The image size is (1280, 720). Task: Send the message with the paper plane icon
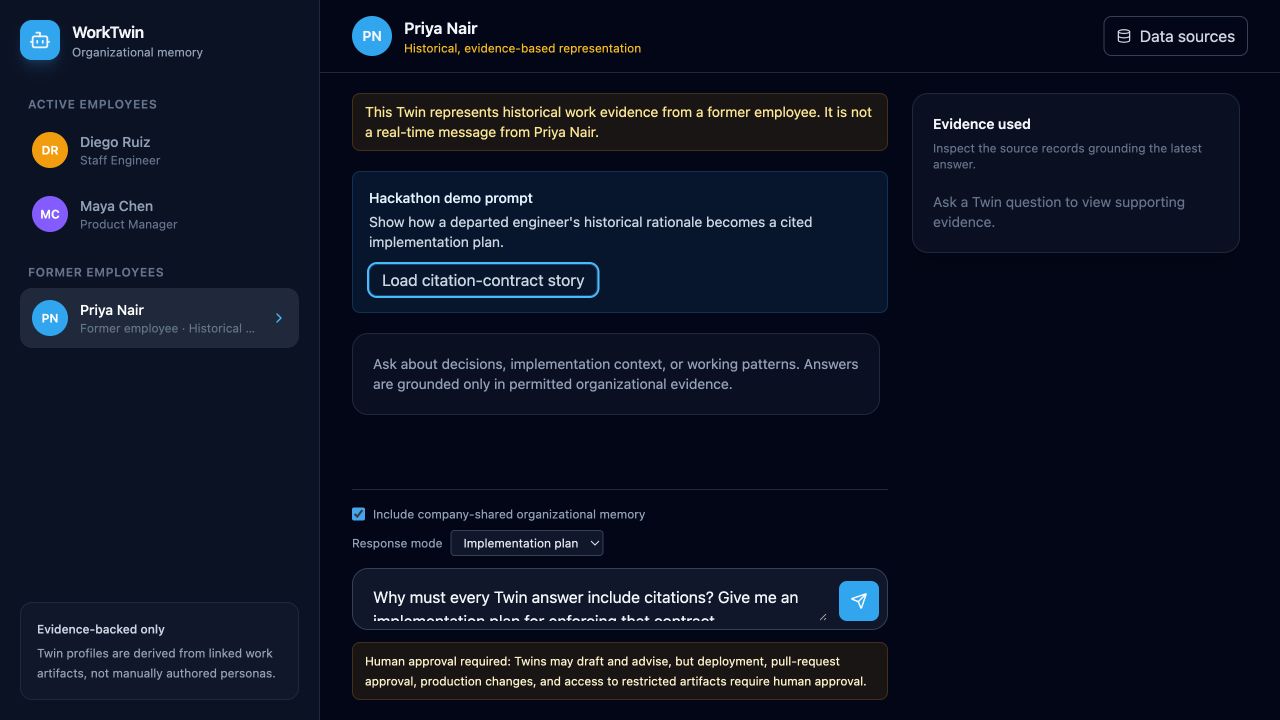pyautogui.click(x=859, y=601)
